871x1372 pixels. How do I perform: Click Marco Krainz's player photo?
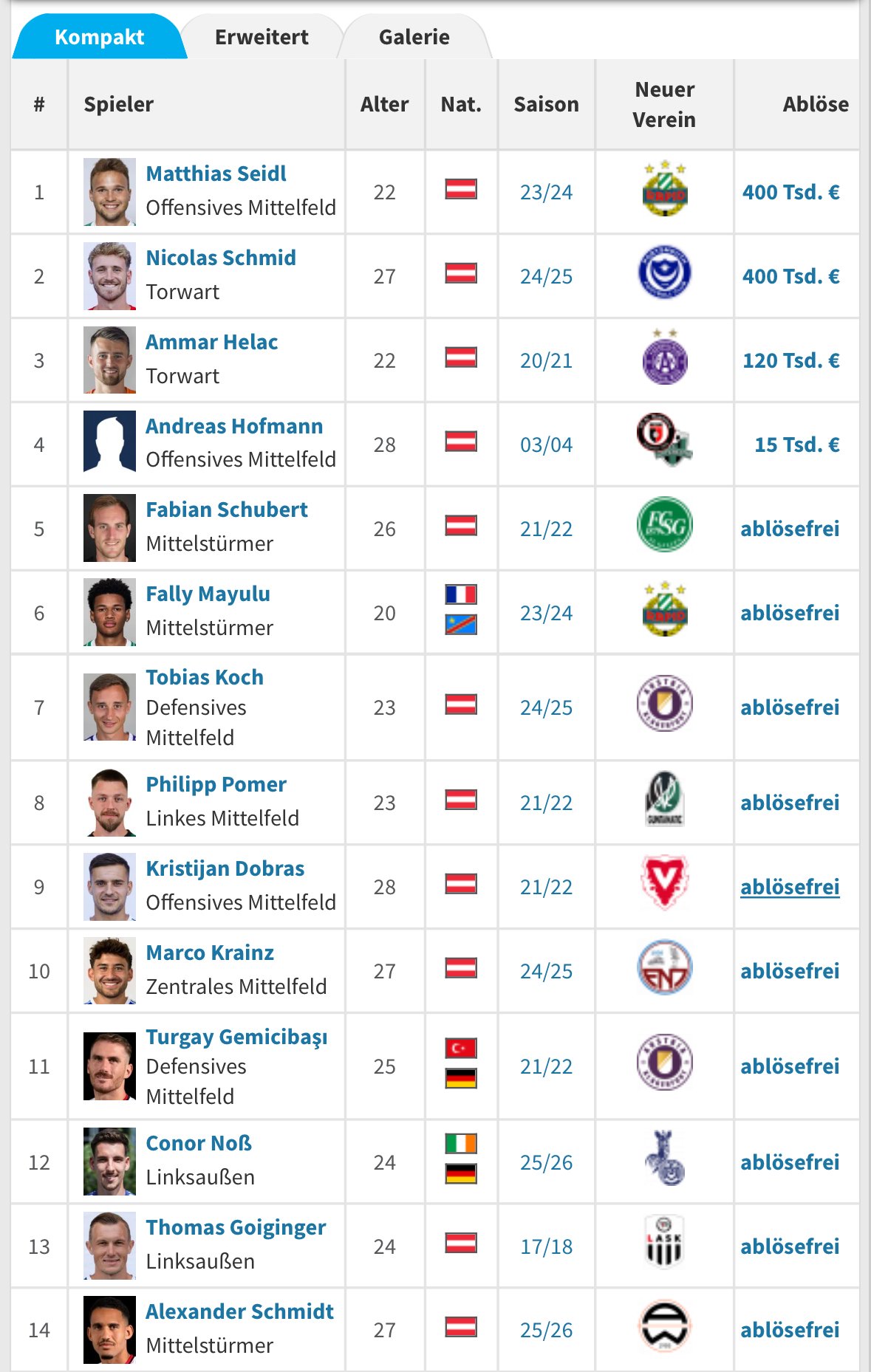[x=109, y=971]
